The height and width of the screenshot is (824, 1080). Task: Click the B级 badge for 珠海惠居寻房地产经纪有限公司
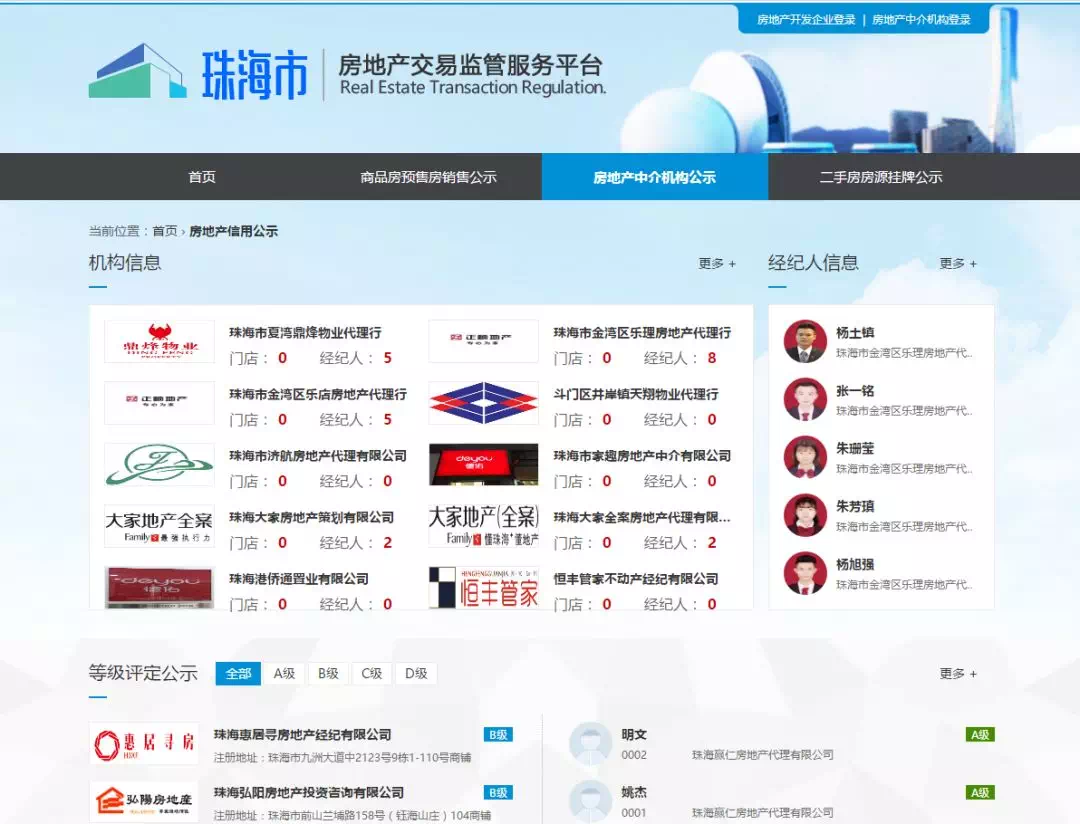point(498,734)
